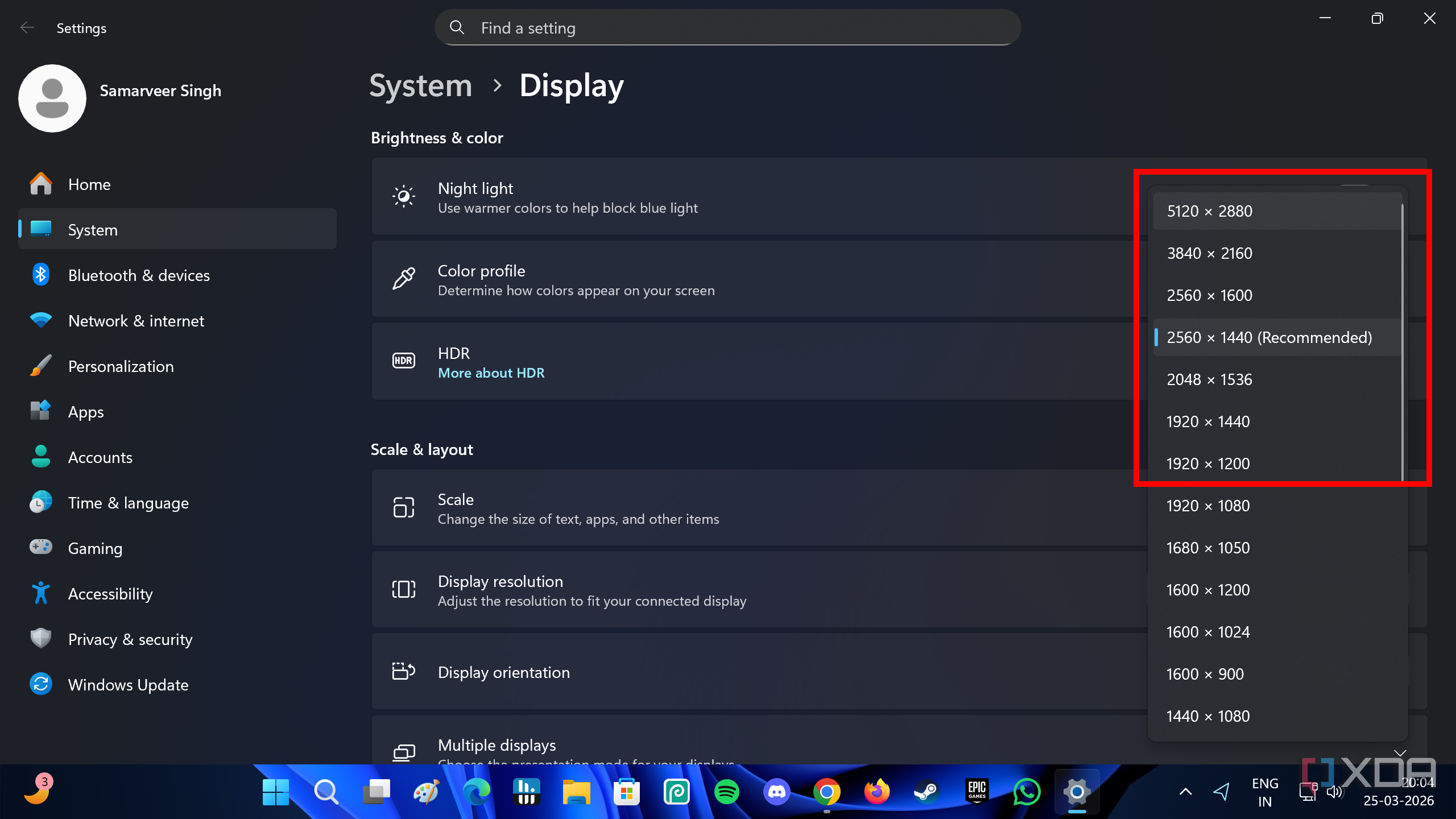The height and width of the screenshot is (819, 1456).
Task: Select the 1600 × 900 resolution
Action: [x=1277, y=674]
